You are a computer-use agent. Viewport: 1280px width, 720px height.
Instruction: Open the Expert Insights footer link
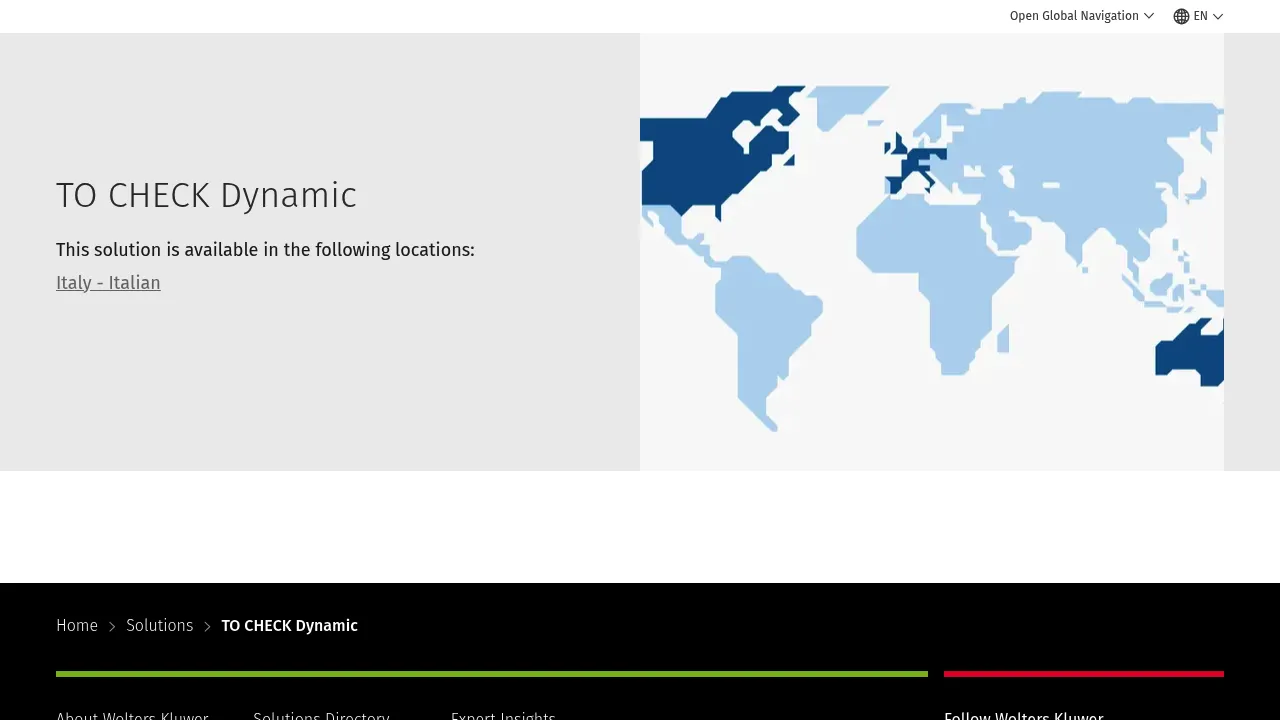(x=503, y=715)
